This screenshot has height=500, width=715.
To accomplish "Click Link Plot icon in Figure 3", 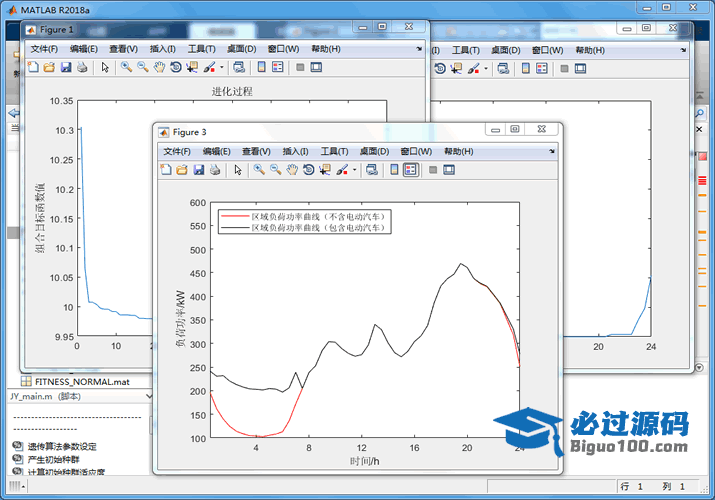I will tap(372, 170).
